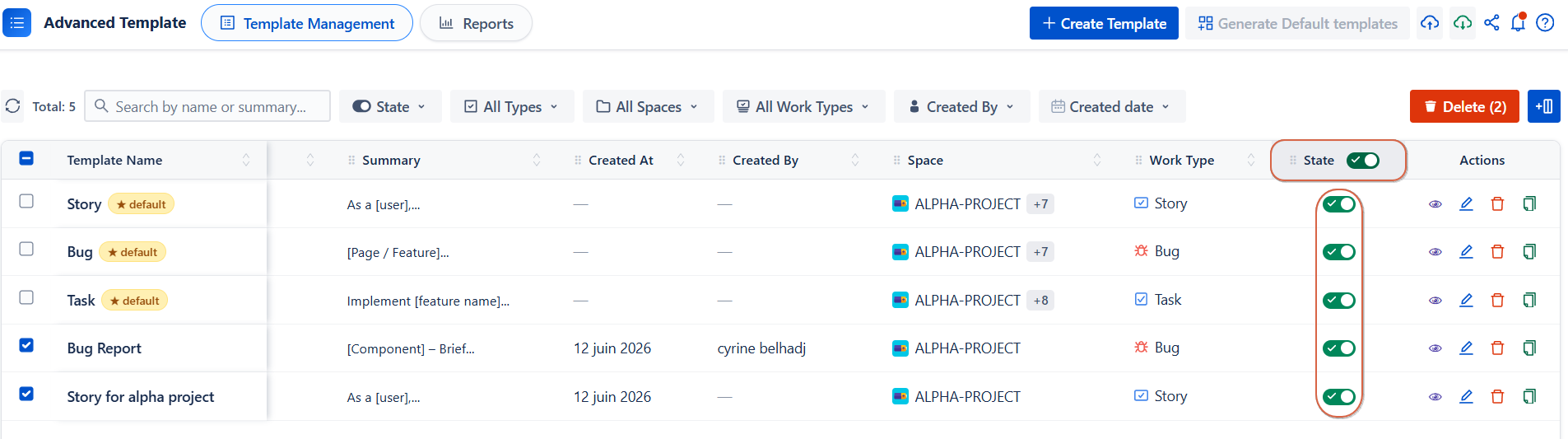
Task: Sort by Space column
Action: tap(1097, 161)
